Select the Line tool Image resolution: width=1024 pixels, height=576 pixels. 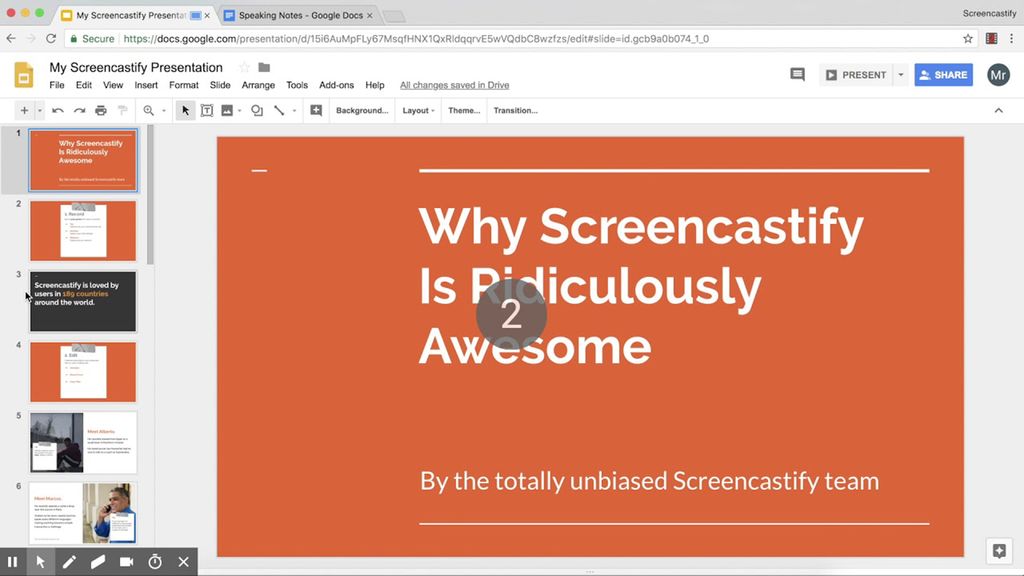click(x=280, y=110)
